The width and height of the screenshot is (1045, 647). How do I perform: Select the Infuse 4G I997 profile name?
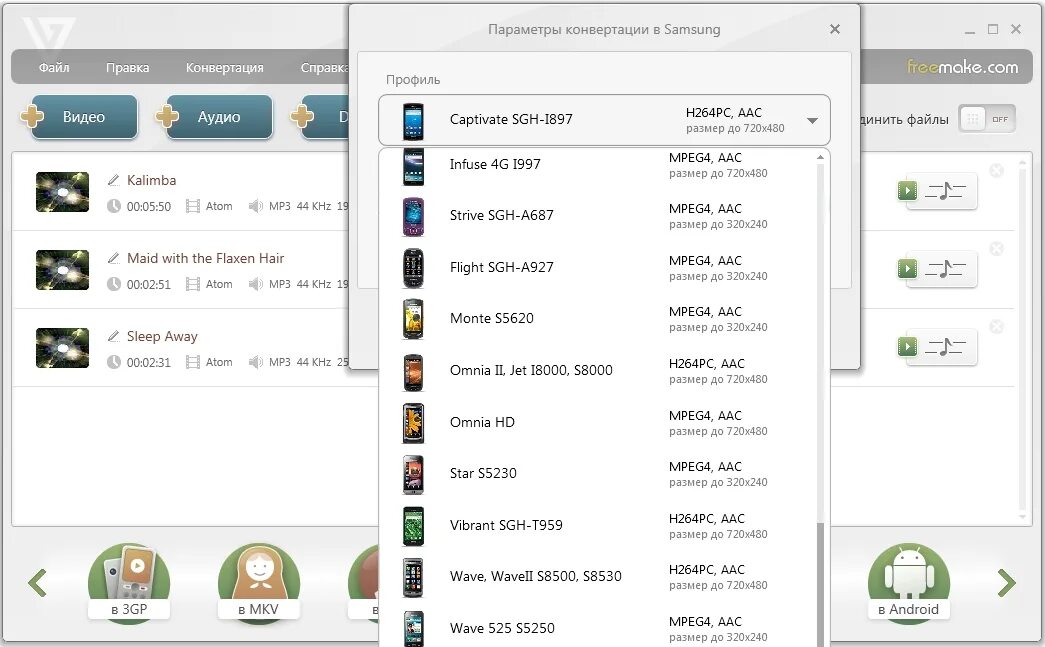[x=495, y=164]
